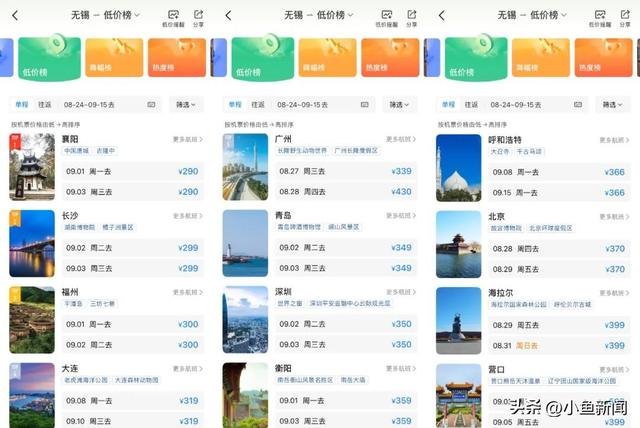Viewport: 640px width, 428px height.
Task: Tap the 长隆野生动物世界 tag under 广州
Action: click(x=302, y=151)
